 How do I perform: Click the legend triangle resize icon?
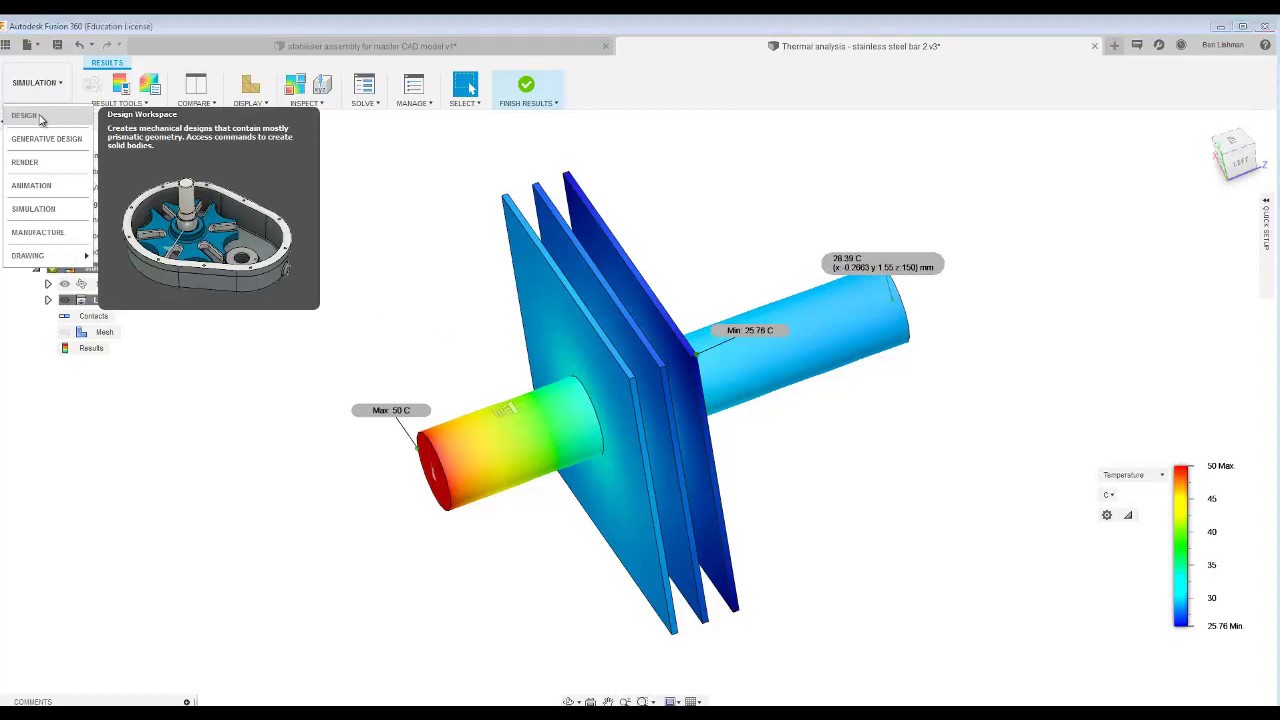click(x=1128, y=515)
